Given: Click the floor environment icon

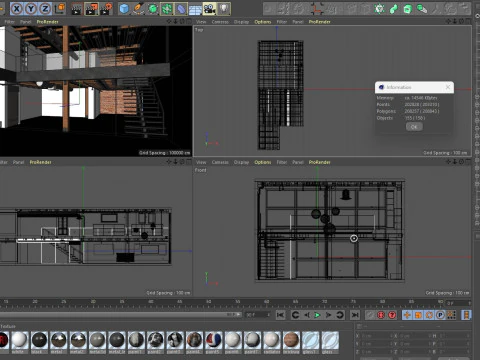Looking at the screenshot, I should (x=195, y=9).
